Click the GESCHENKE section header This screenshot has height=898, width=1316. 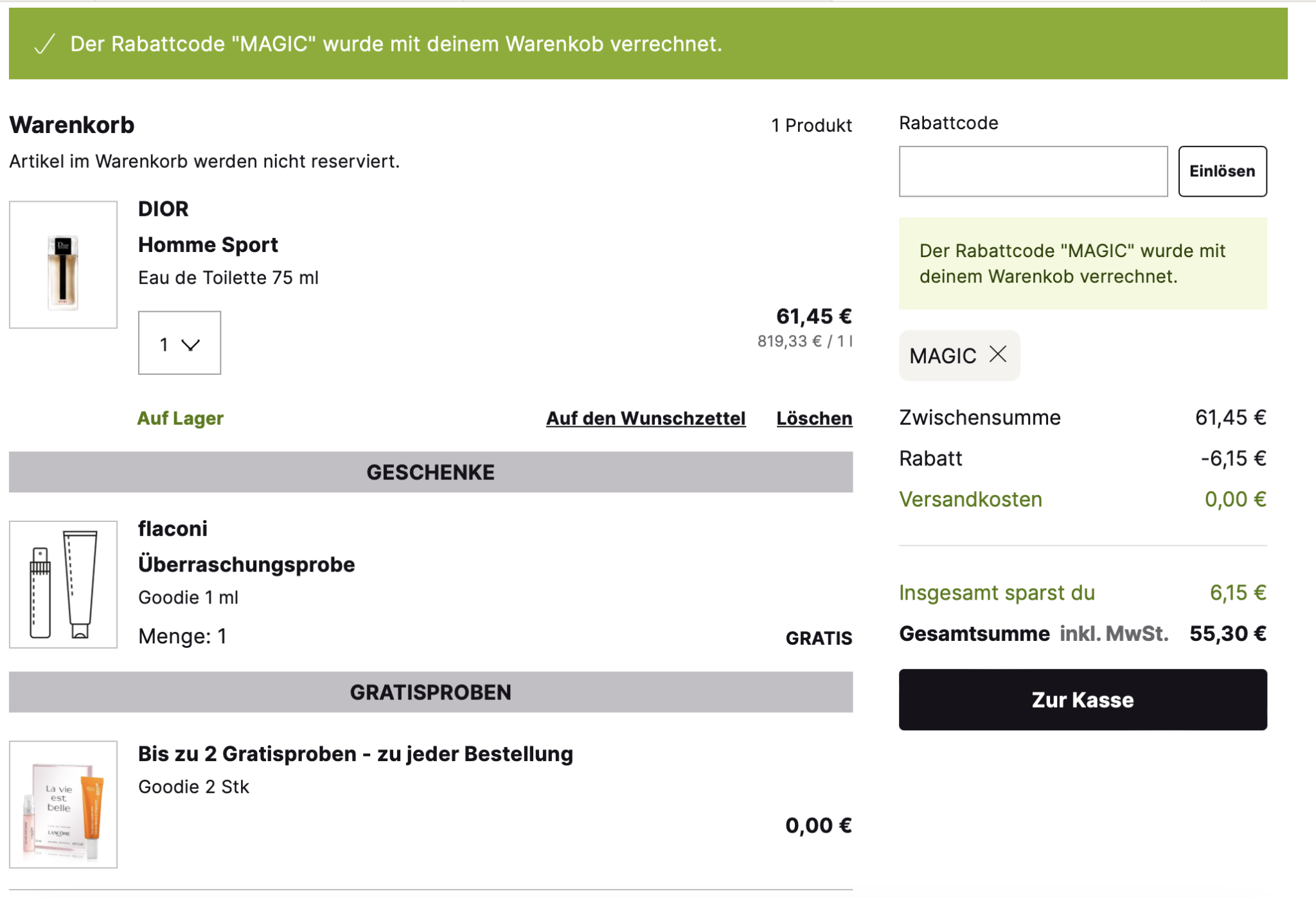(x=431, y=472)
